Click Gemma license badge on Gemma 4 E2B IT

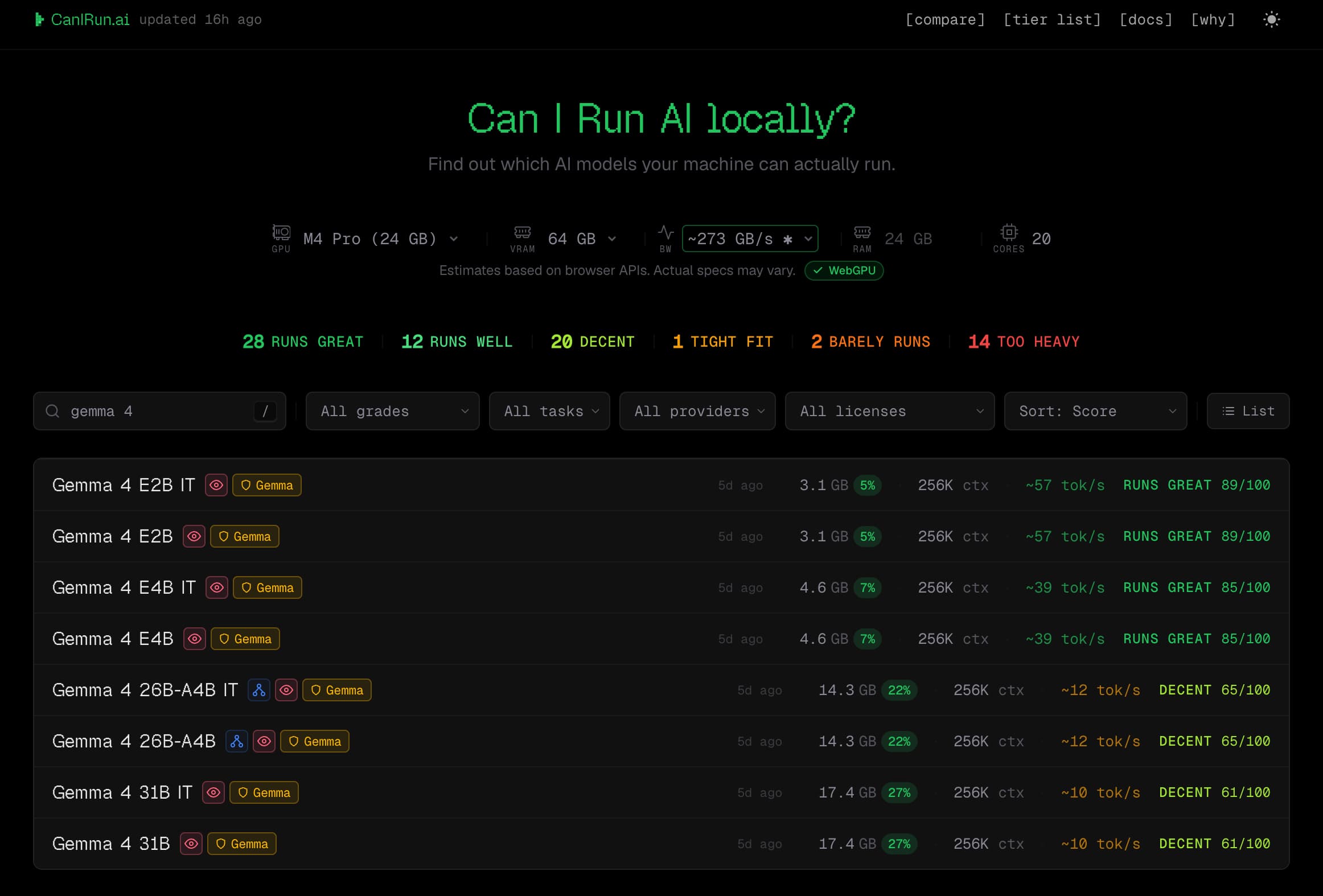point(267,485)
